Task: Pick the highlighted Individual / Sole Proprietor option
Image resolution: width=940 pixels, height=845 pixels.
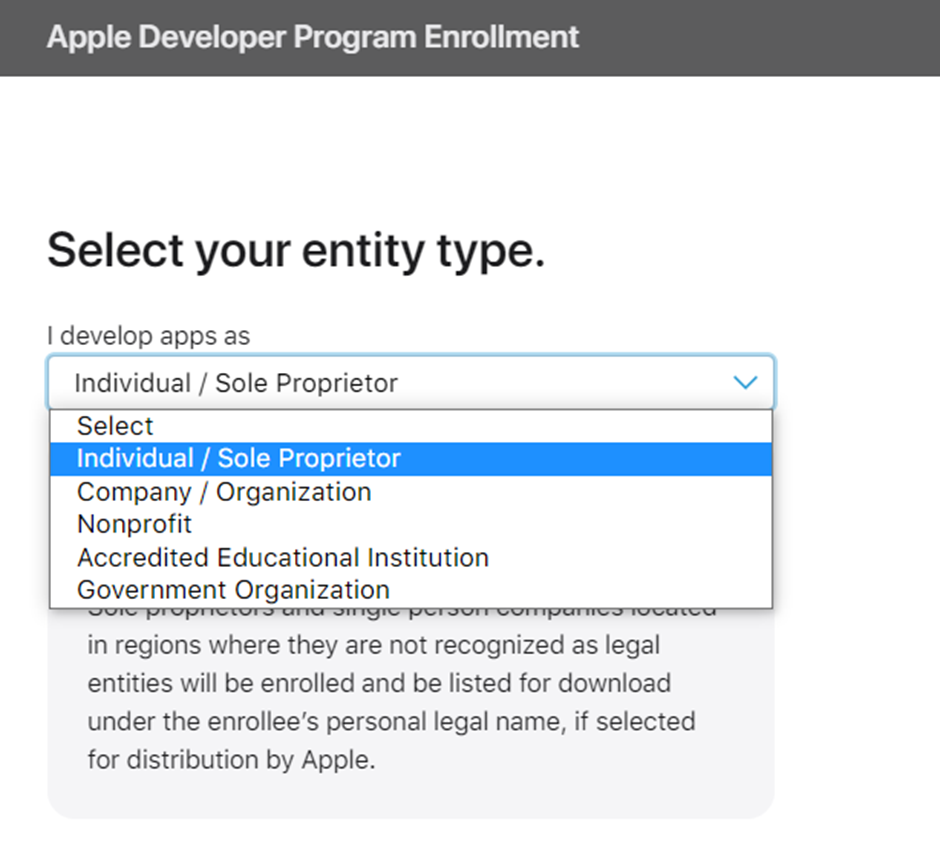Action: point(239,459)
